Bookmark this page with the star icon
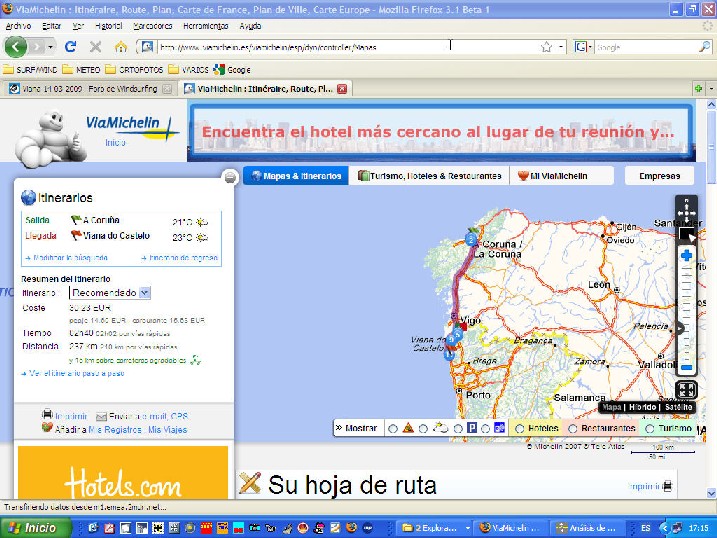Viewport: 717px width, 538px height. click(x=546, y=47)
